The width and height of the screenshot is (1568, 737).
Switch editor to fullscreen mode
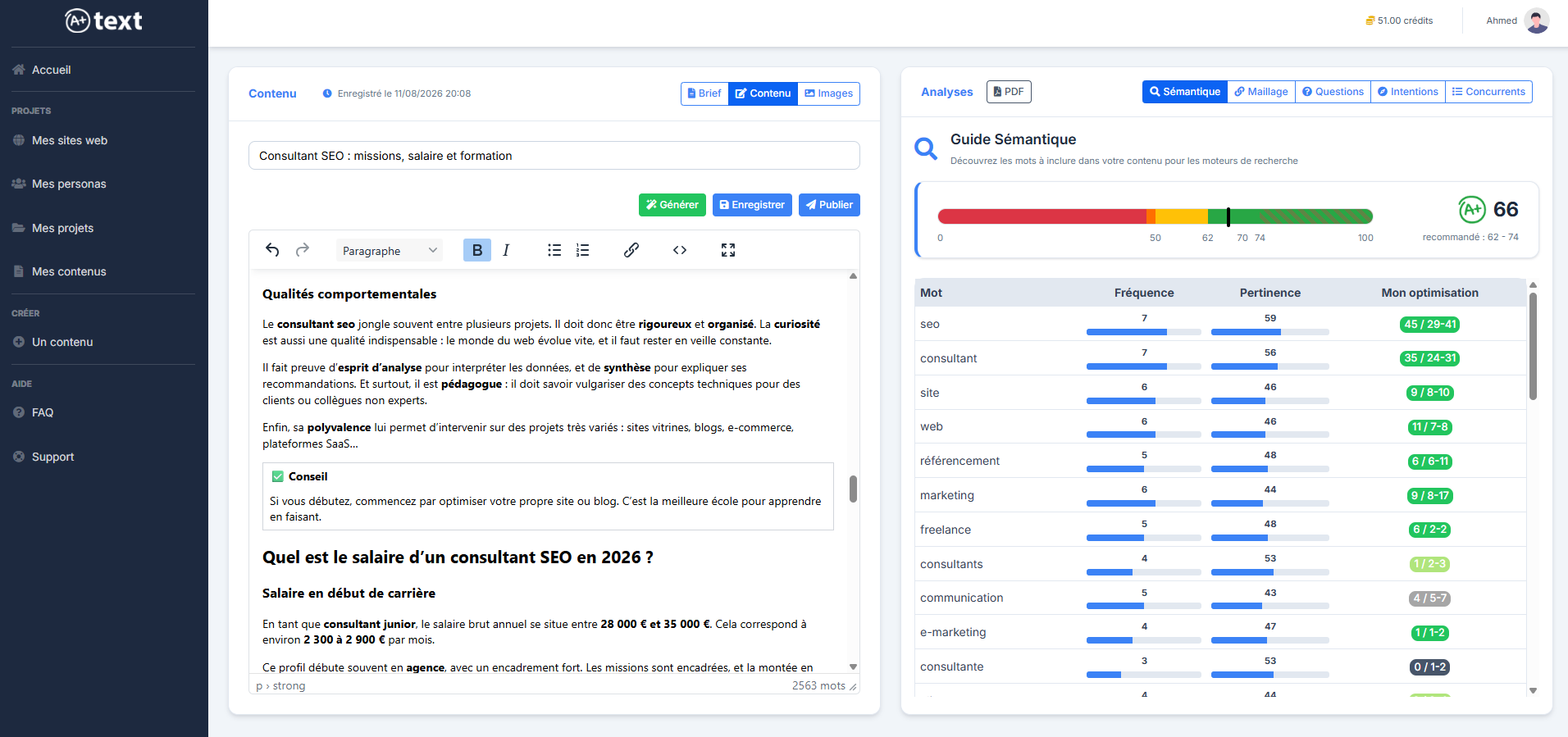tap(728, 250)
